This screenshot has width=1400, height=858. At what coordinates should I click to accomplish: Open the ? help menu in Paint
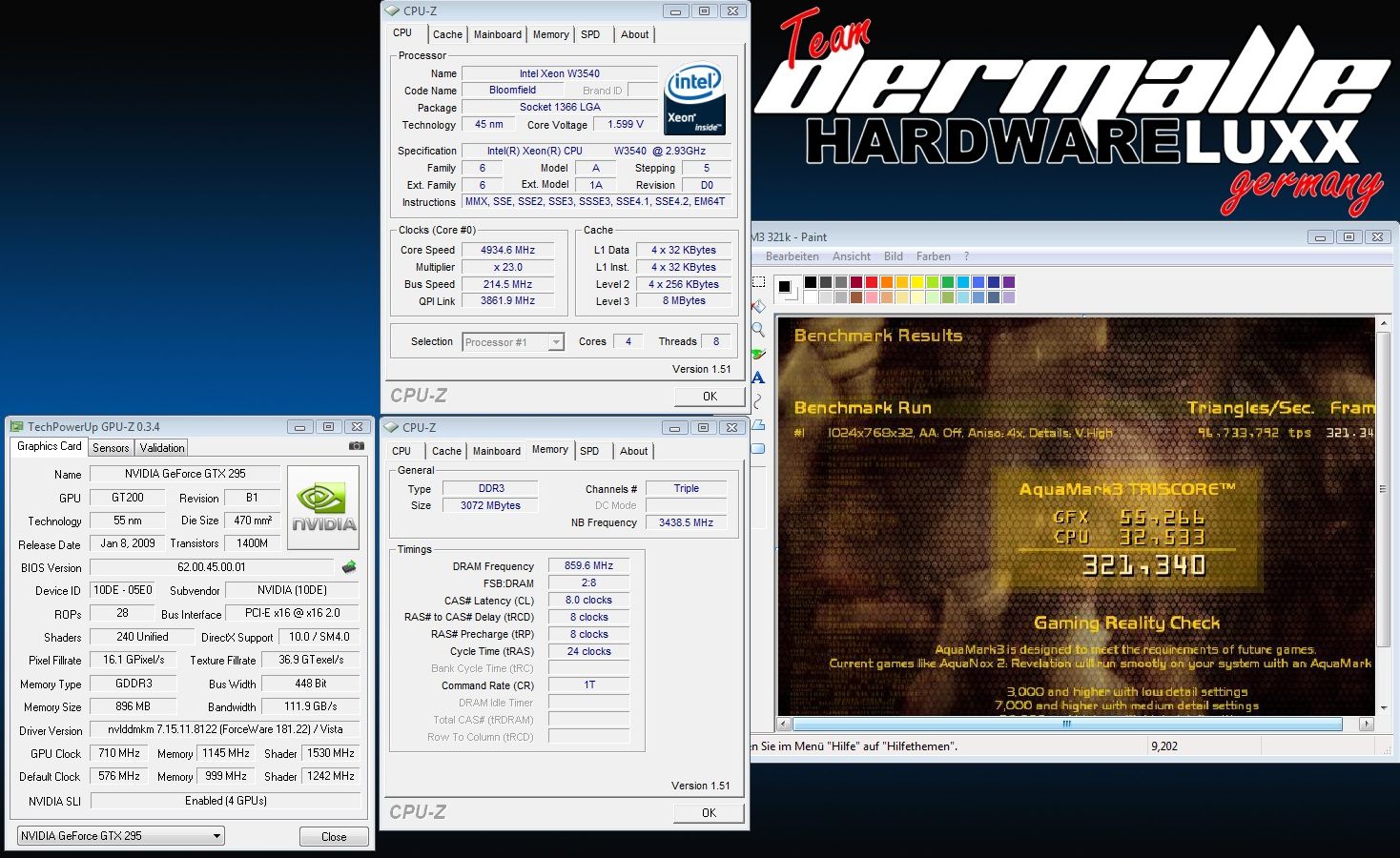(966, 256)
